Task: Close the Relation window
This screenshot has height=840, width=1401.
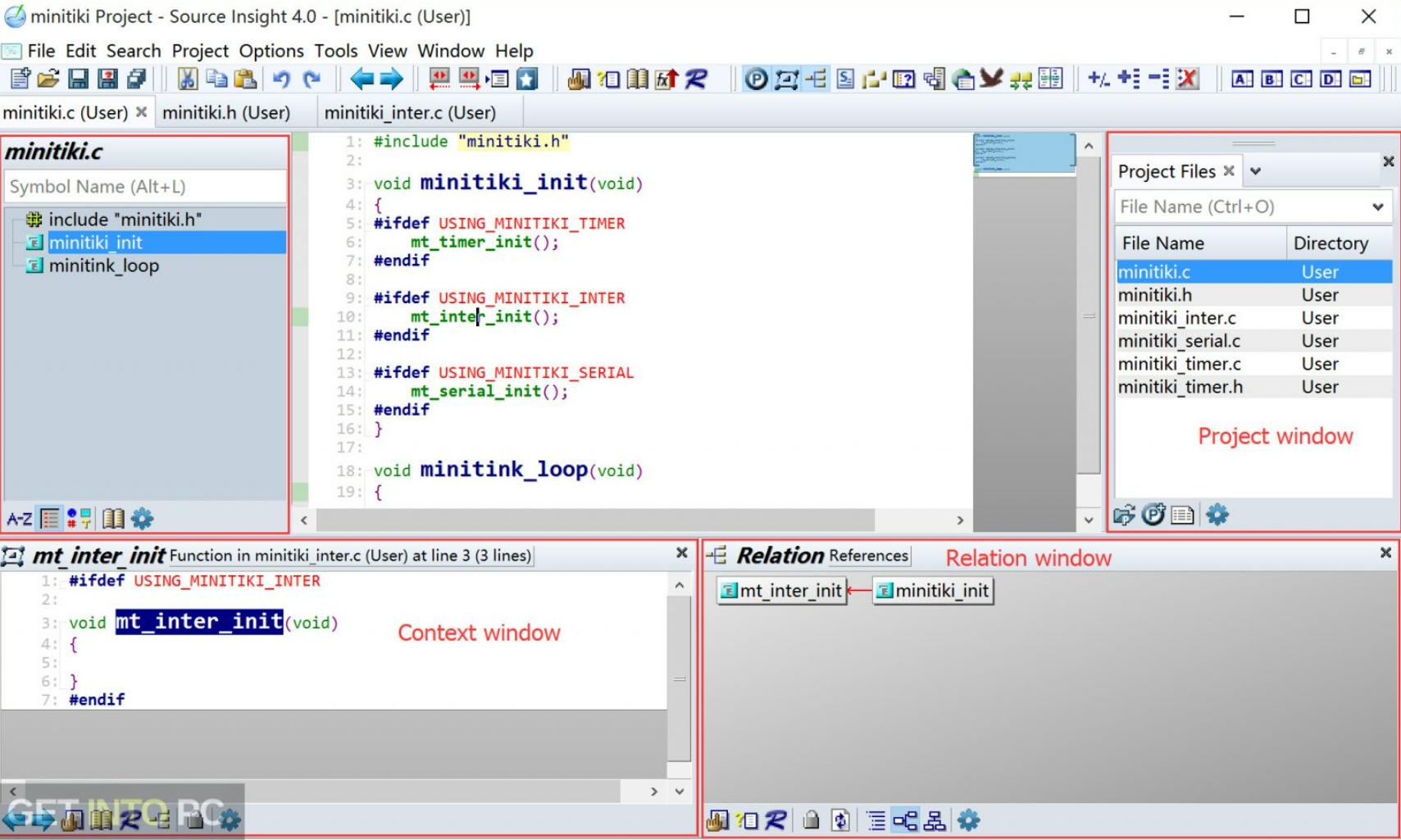Action: tap(1385, 553)
